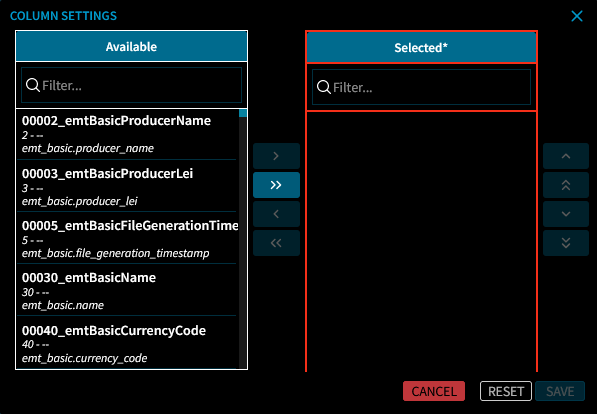Focus the Selected columns Filter field
This screenshot has height=414, width=597.
pos(421,87)
